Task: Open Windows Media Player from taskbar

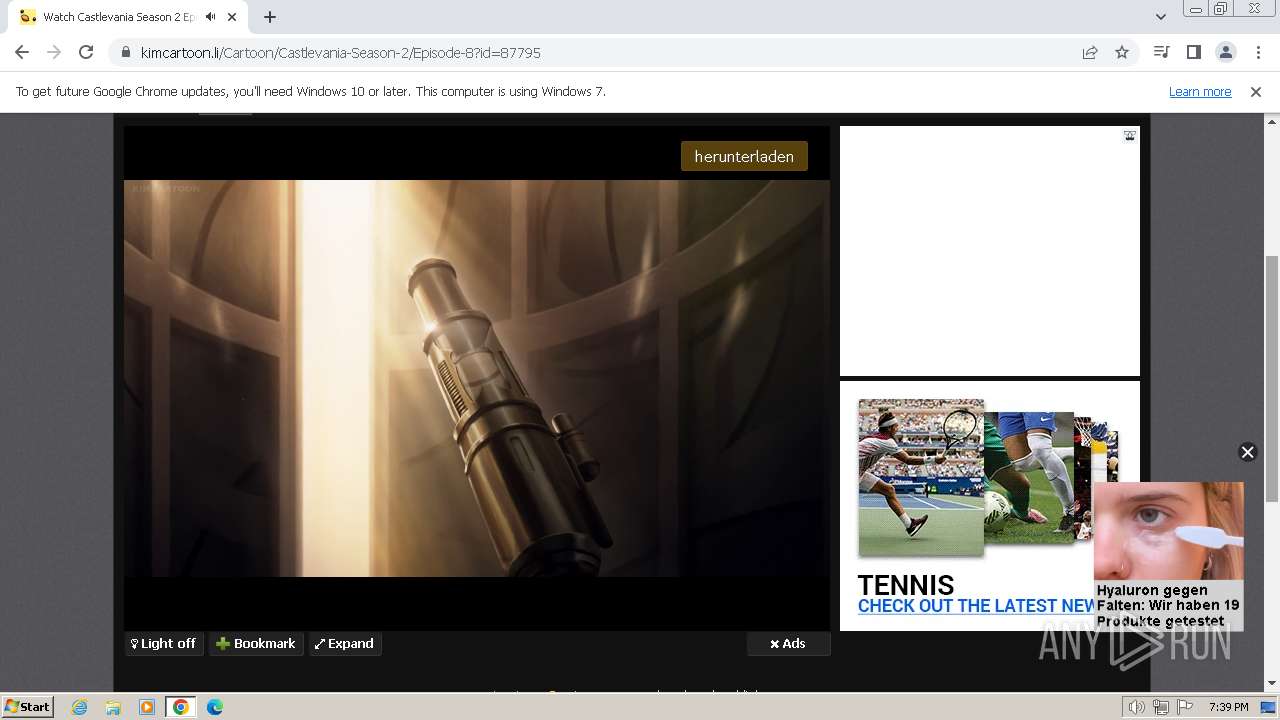Action: tap(147, 707)
